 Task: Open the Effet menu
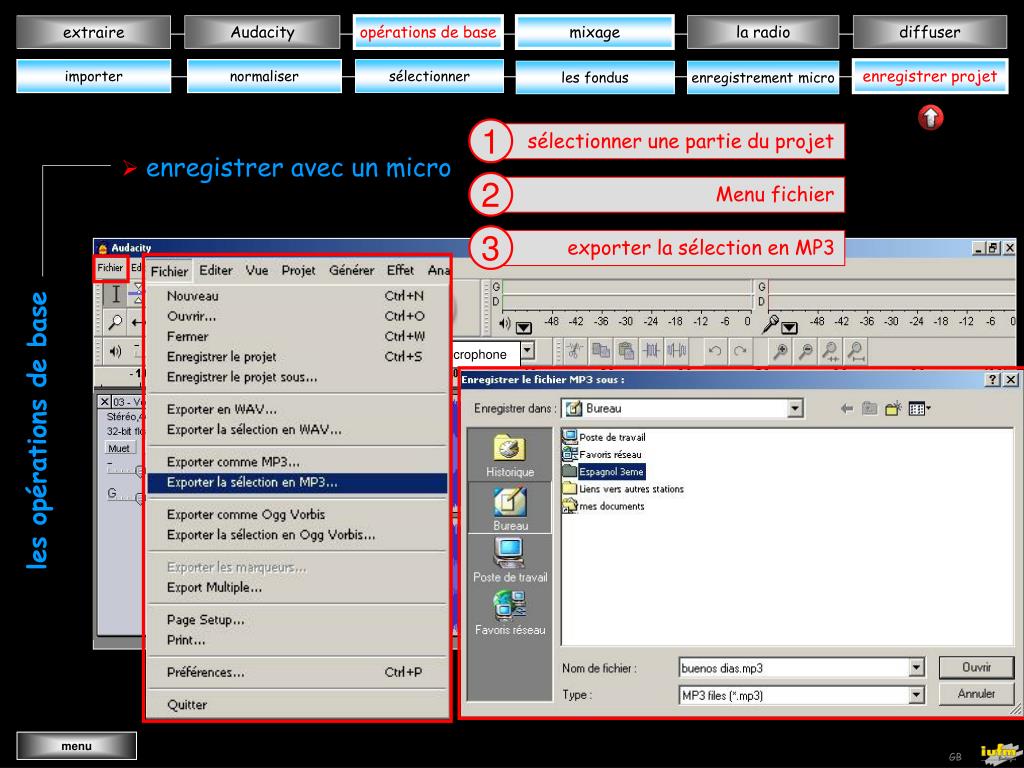pos(400,270)
